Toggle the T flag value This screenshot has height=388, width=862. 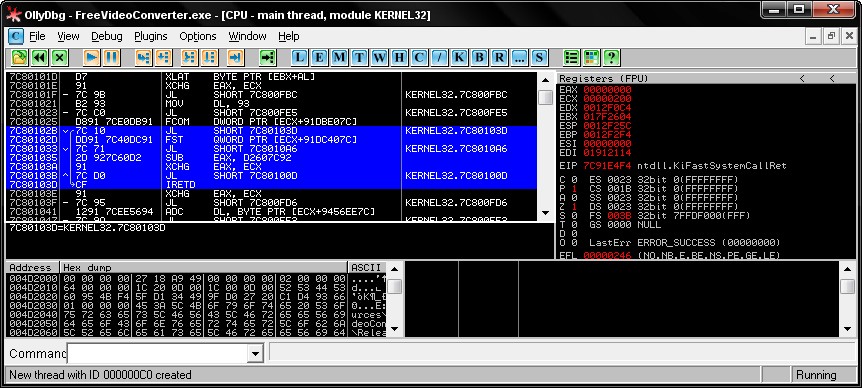(574, 225)
